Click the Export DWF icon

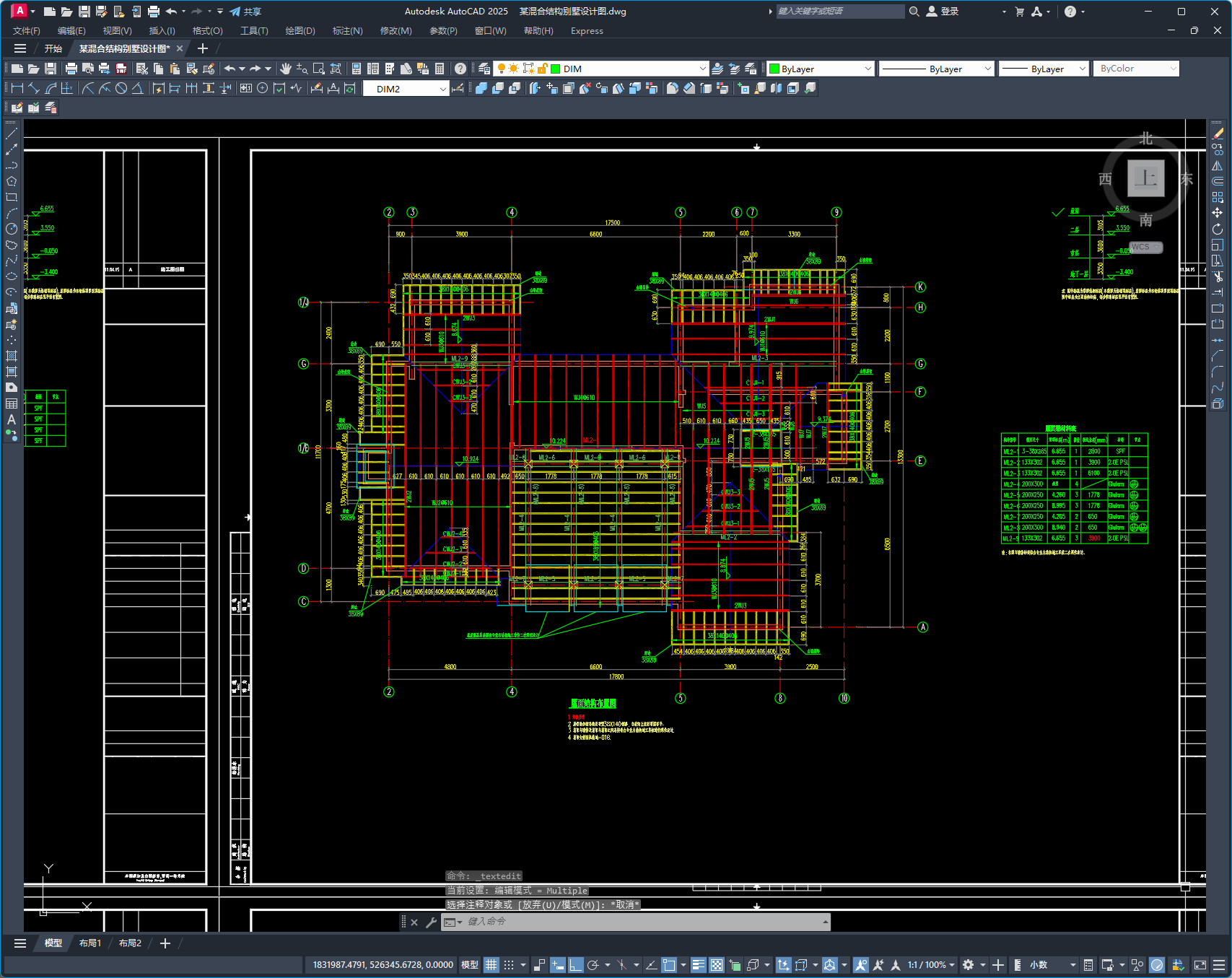pyautogui.click(x=121, y=69)
